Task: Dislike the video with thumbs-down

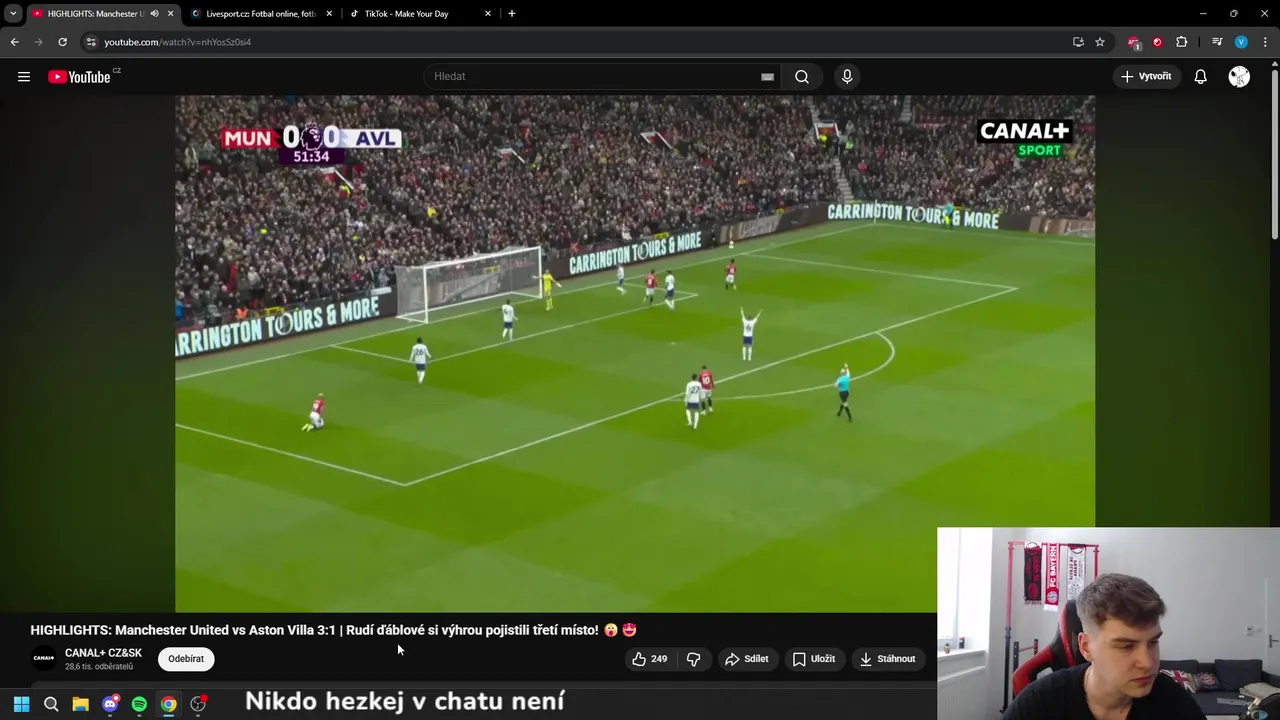Action: click(693, 659)
